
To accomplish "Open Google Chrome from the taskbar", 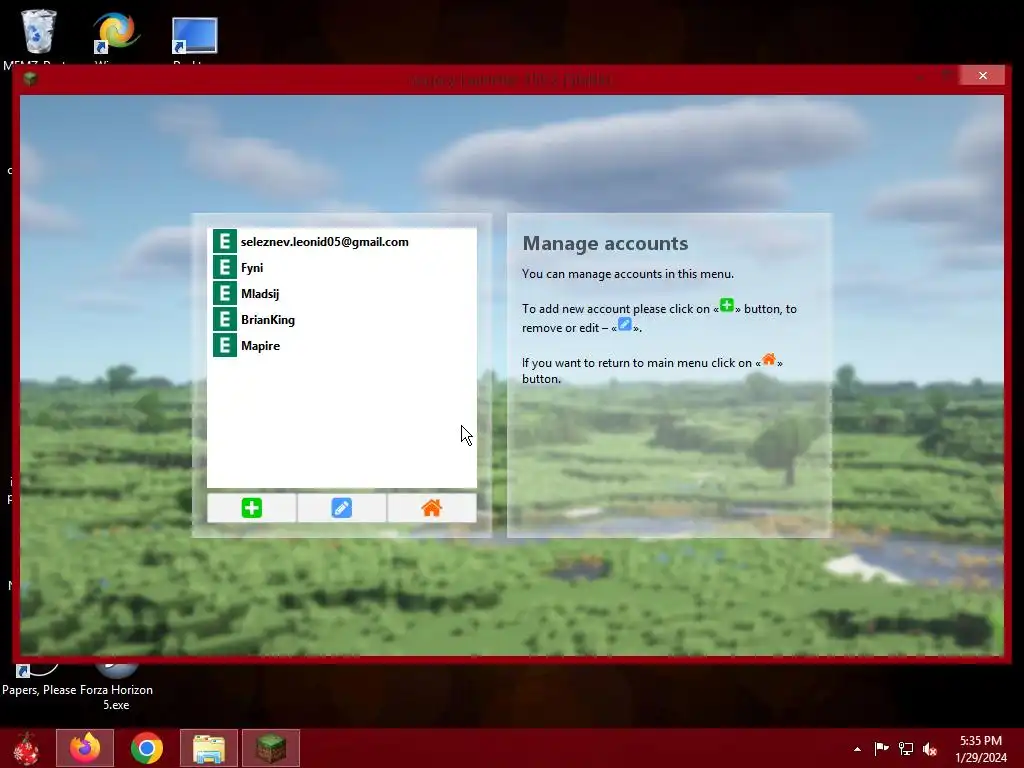I will tap(147, 748).
